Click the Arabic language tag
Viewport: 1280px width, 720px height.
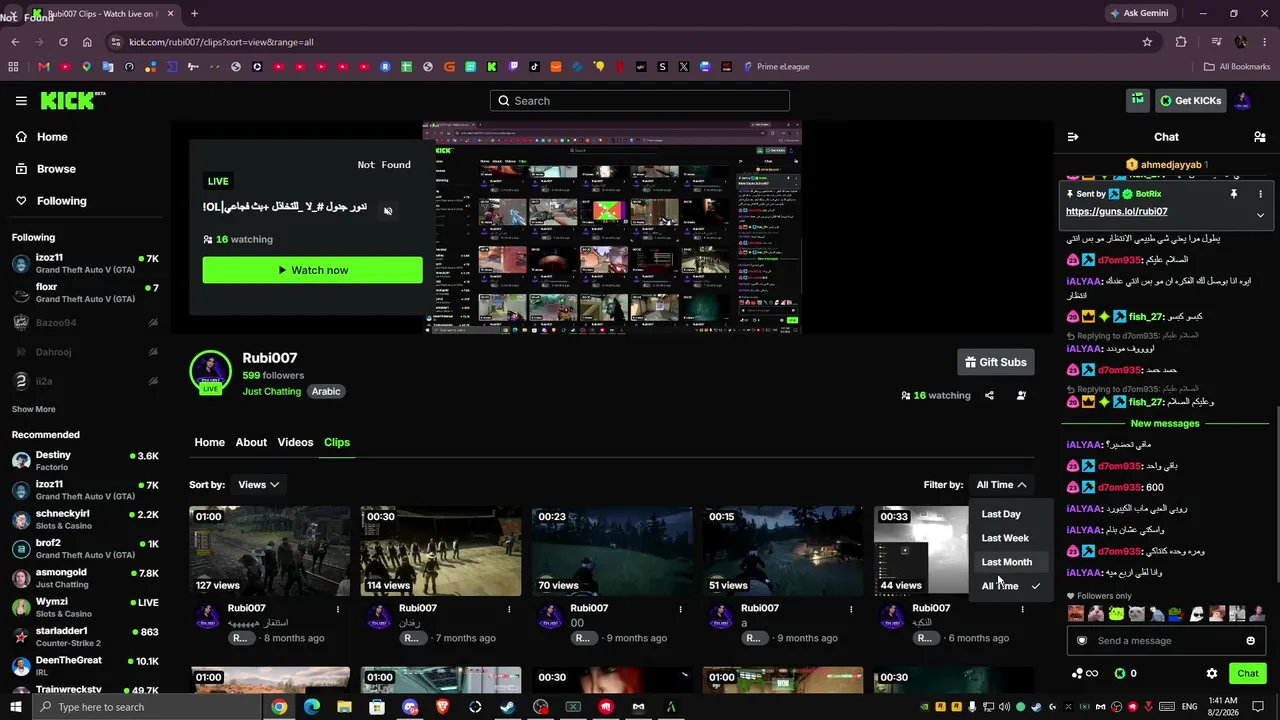(326, 391)
